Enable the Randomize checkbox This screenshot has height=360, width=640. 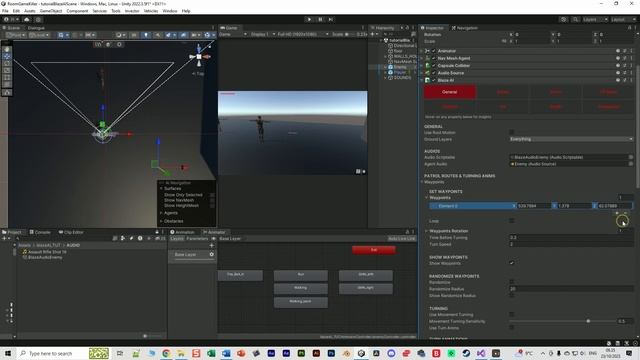tap(512, 282)
